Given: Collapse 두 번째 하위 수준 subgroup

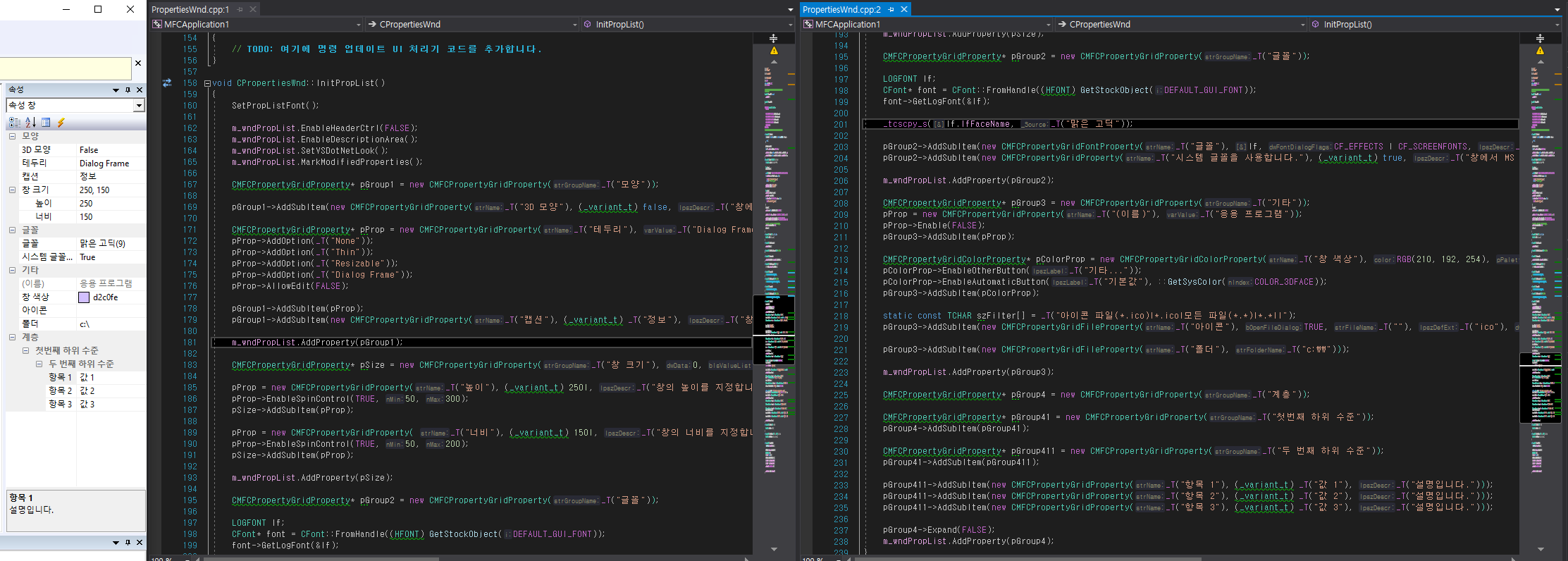Looking at the screenshot, I should 39,364.
